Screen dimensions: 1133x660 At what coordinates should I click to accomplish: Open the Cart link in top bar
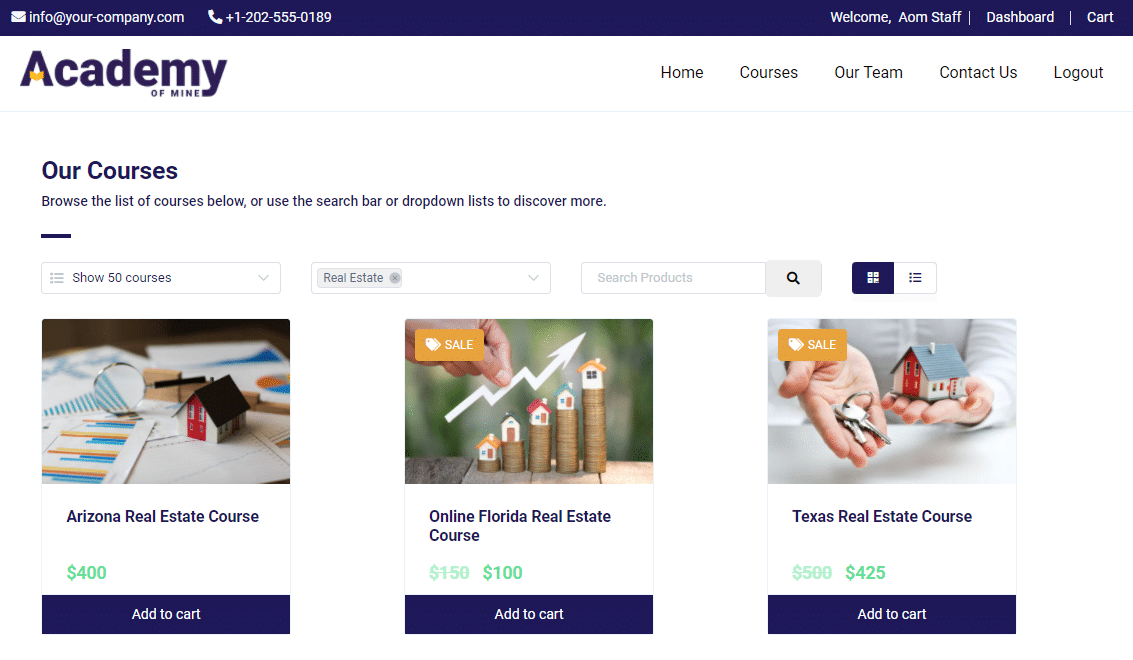(1100, 17)
